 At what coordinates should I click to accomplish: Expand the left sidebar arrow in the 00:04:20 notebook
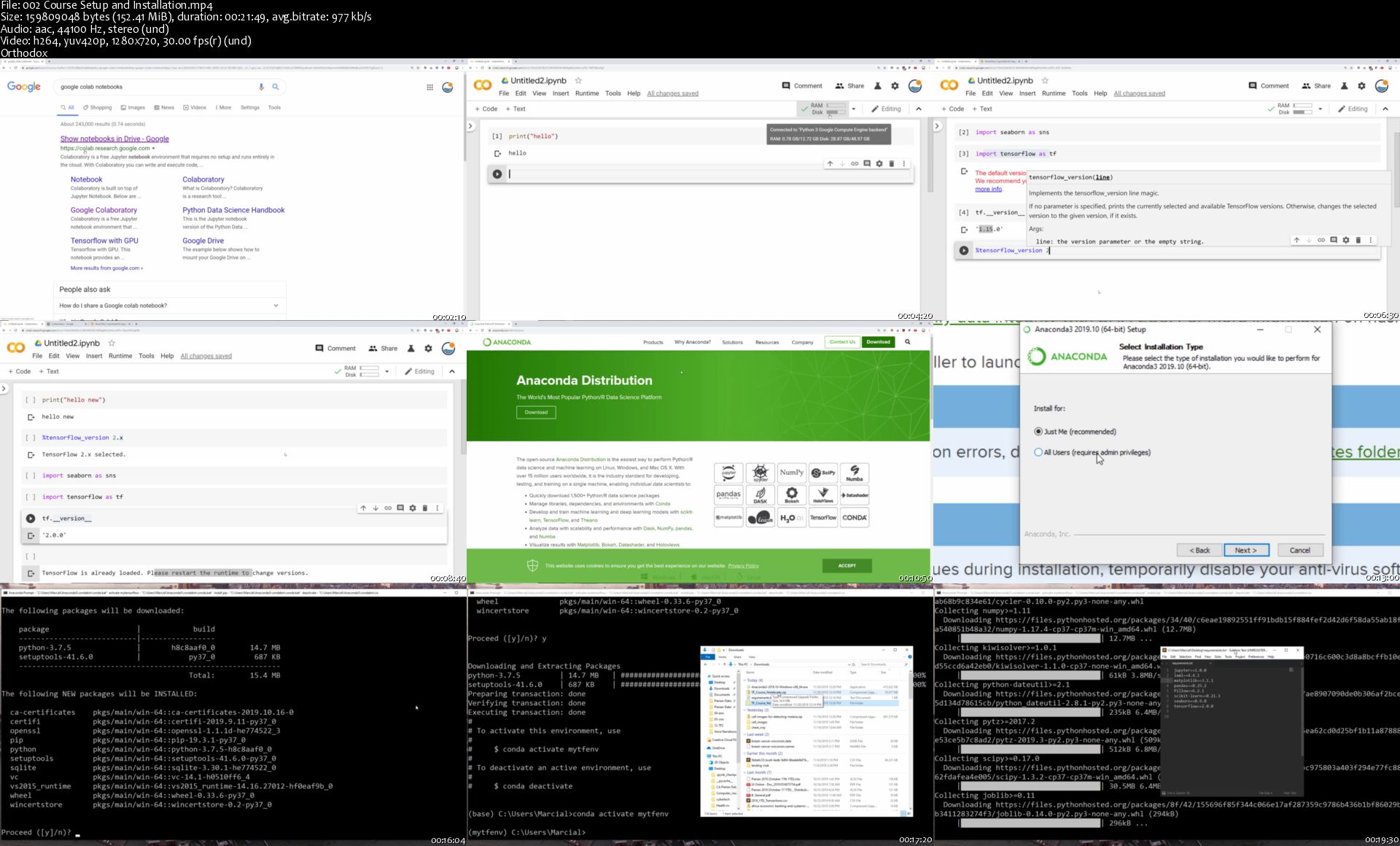[x=471, y=126]
